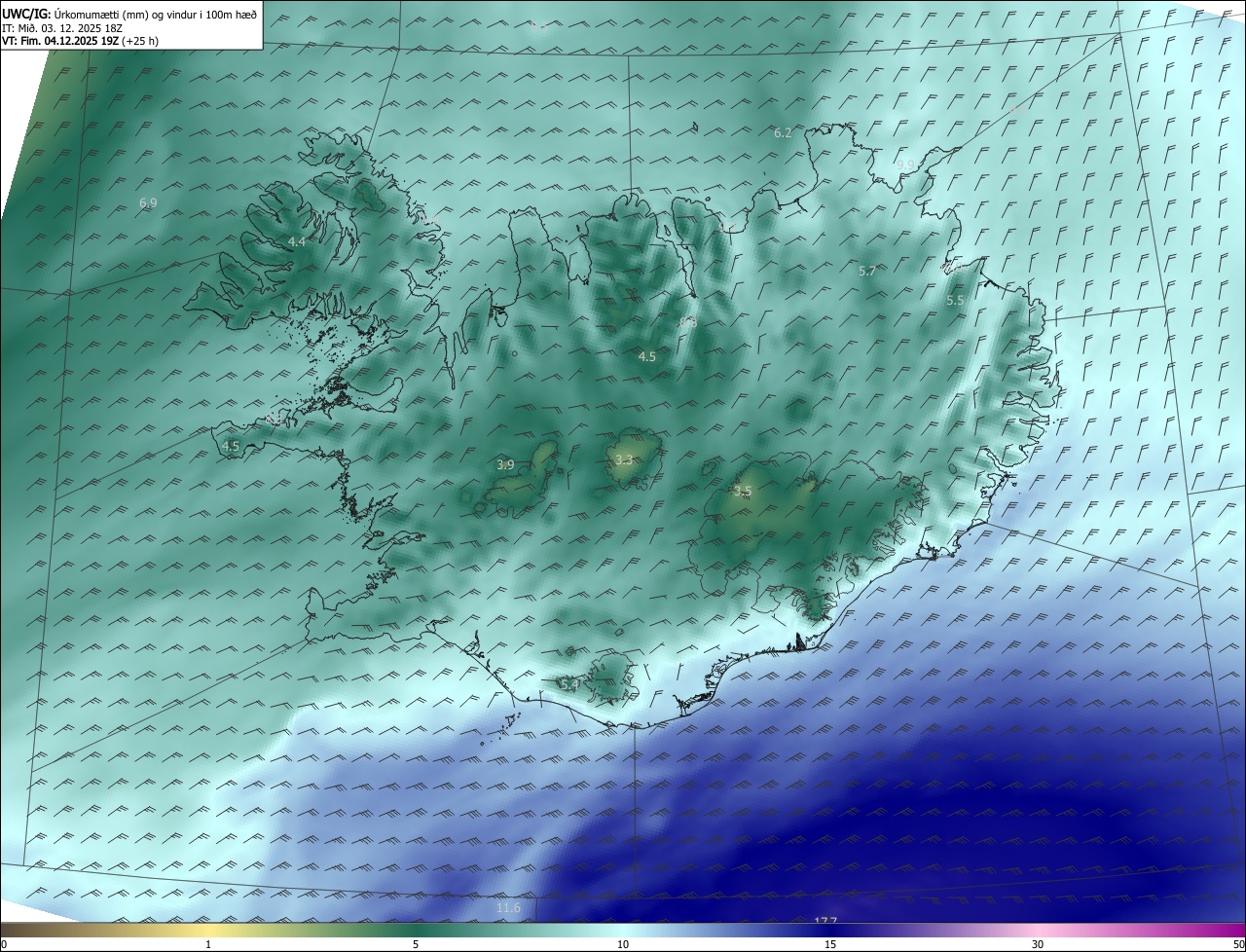Image resolution: width=1246 pixels, height=952 pixels.
Task: Click the '0' tick on the colour scale
Action: (4, 944)
